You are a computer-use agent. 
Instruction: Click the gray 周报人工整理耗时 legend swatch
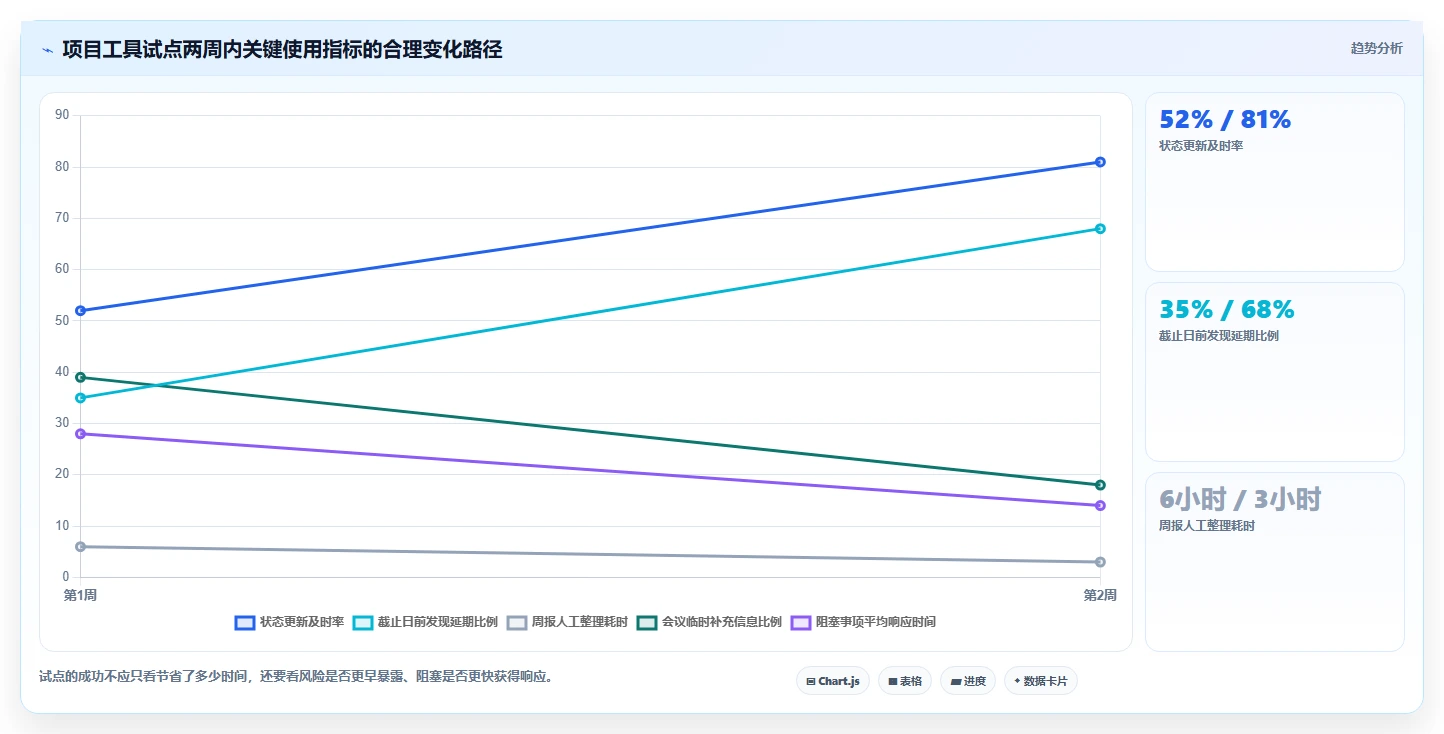[517, 622]
